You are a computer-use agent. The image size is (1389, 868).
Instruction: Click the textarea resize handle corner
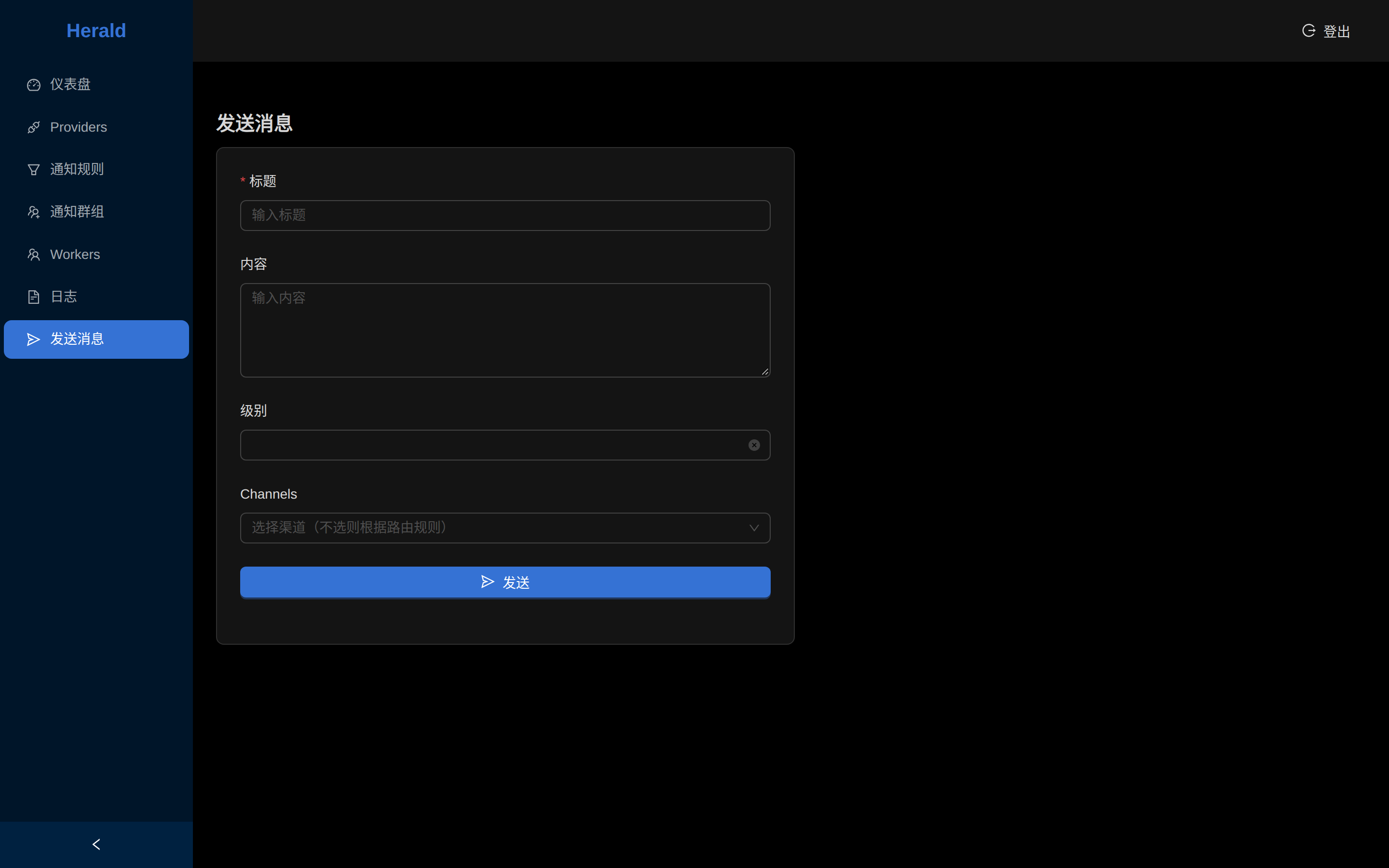click(764, 371)
